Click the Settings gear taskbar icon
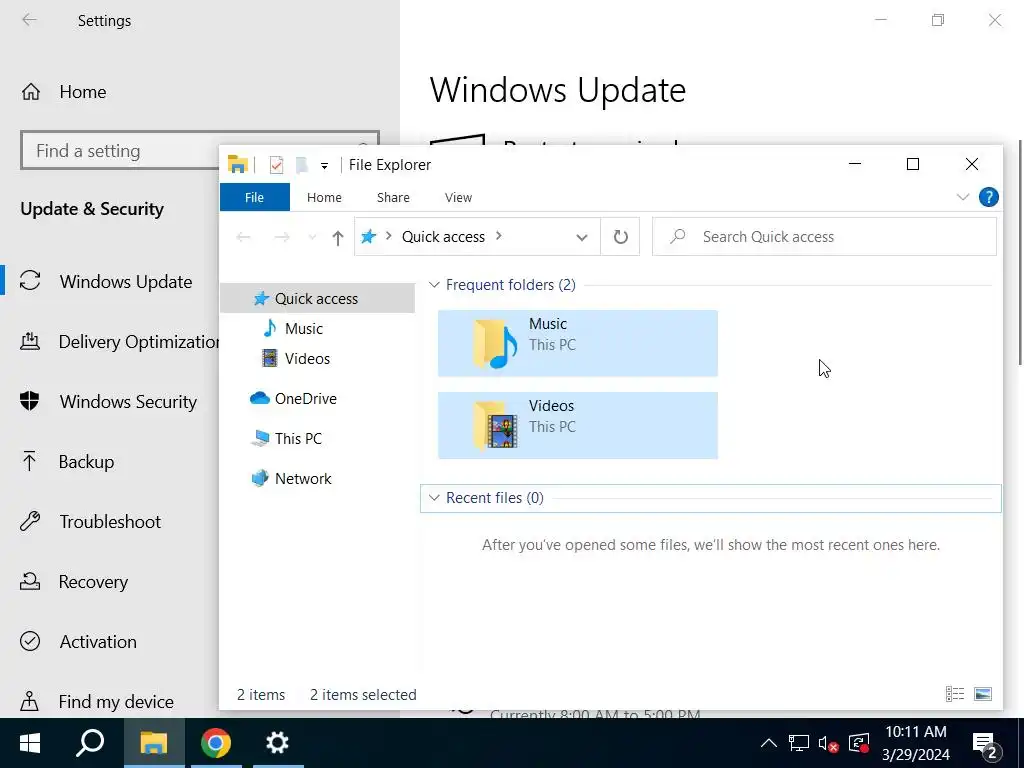 278,743
